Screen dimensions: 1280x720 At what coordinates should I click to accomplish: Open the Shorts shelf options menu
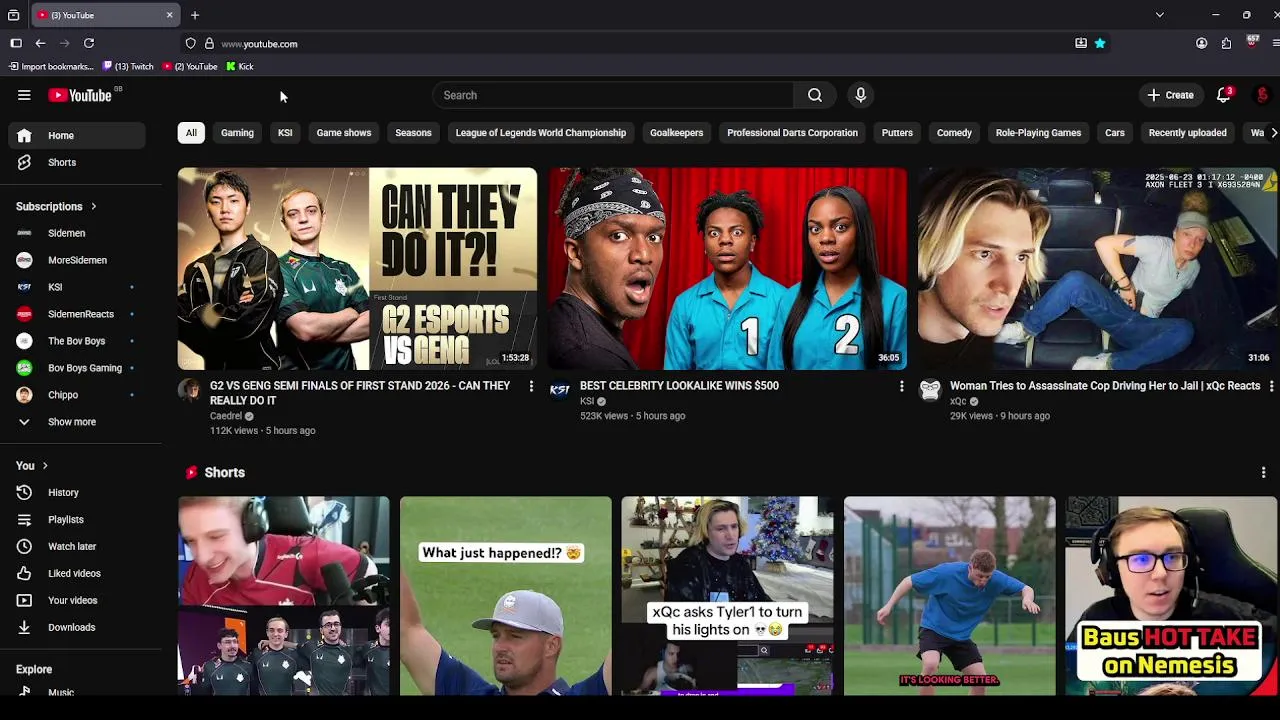[x=1263, y=472]
